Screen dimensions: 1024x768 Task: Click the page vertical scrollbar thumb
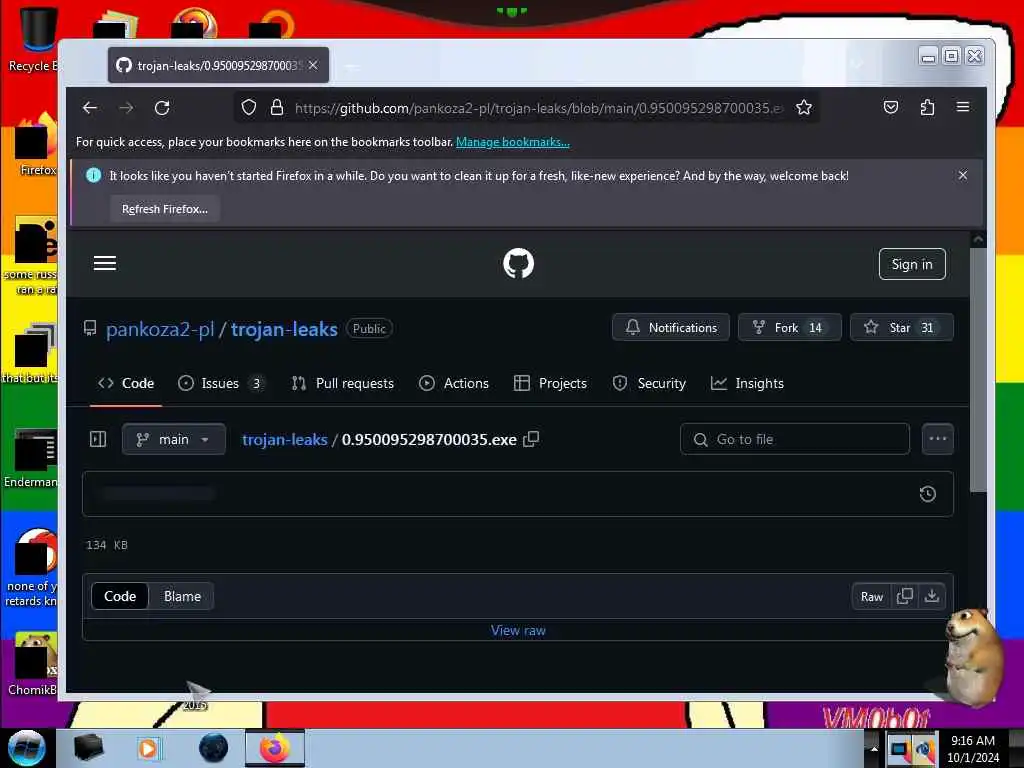click(x=977, y=369)
